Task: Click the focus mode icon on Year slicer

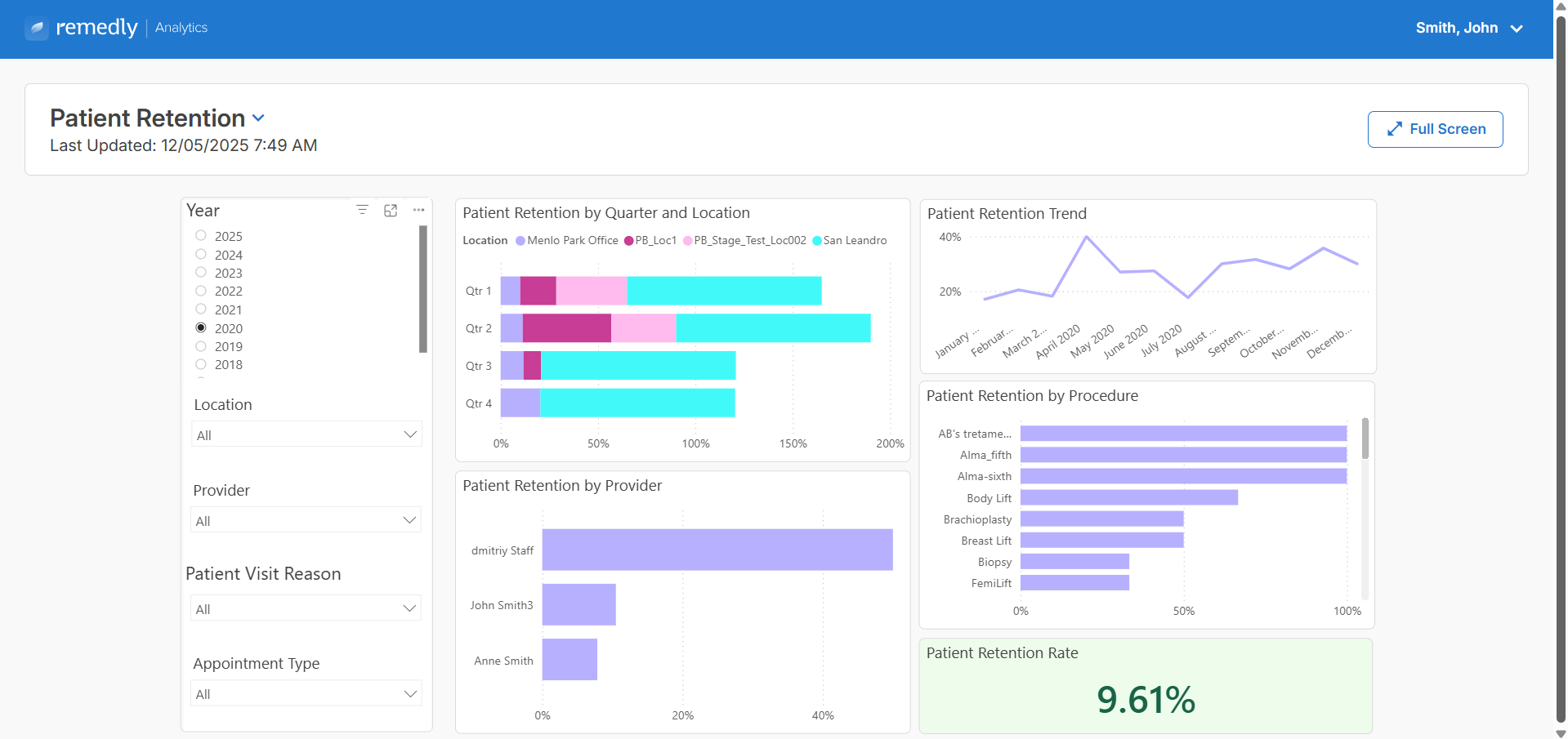Action: 391,210
